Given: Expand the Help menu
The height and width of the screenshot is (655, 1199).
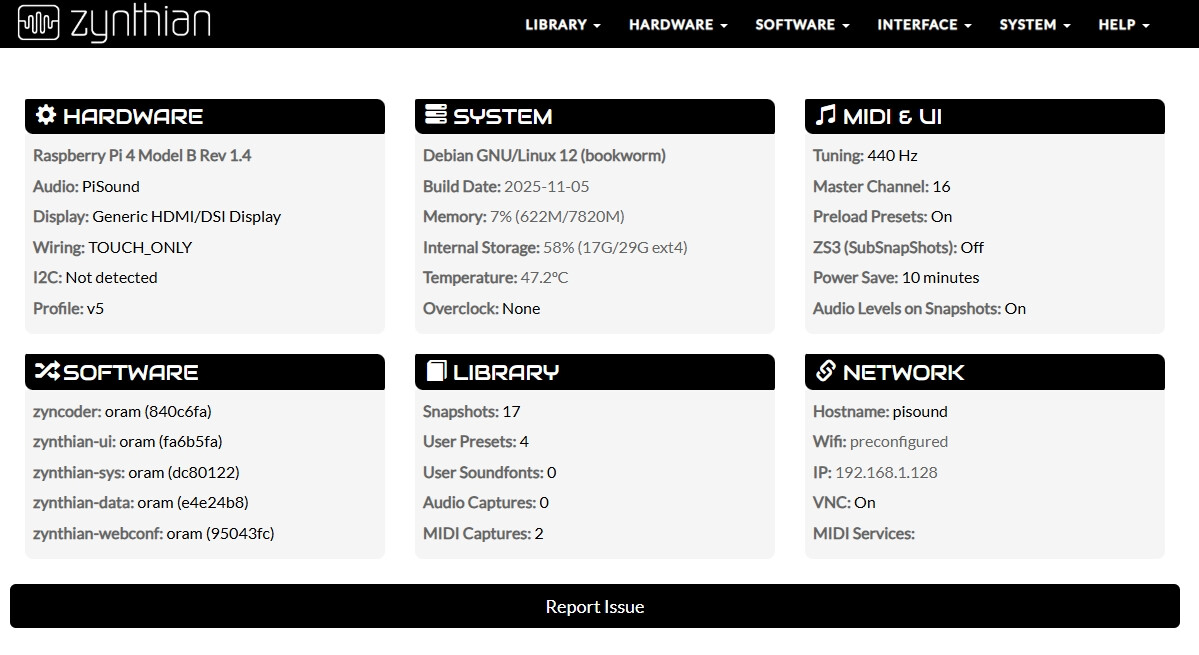Looking at the screenshot, I should pos(1123,25).
